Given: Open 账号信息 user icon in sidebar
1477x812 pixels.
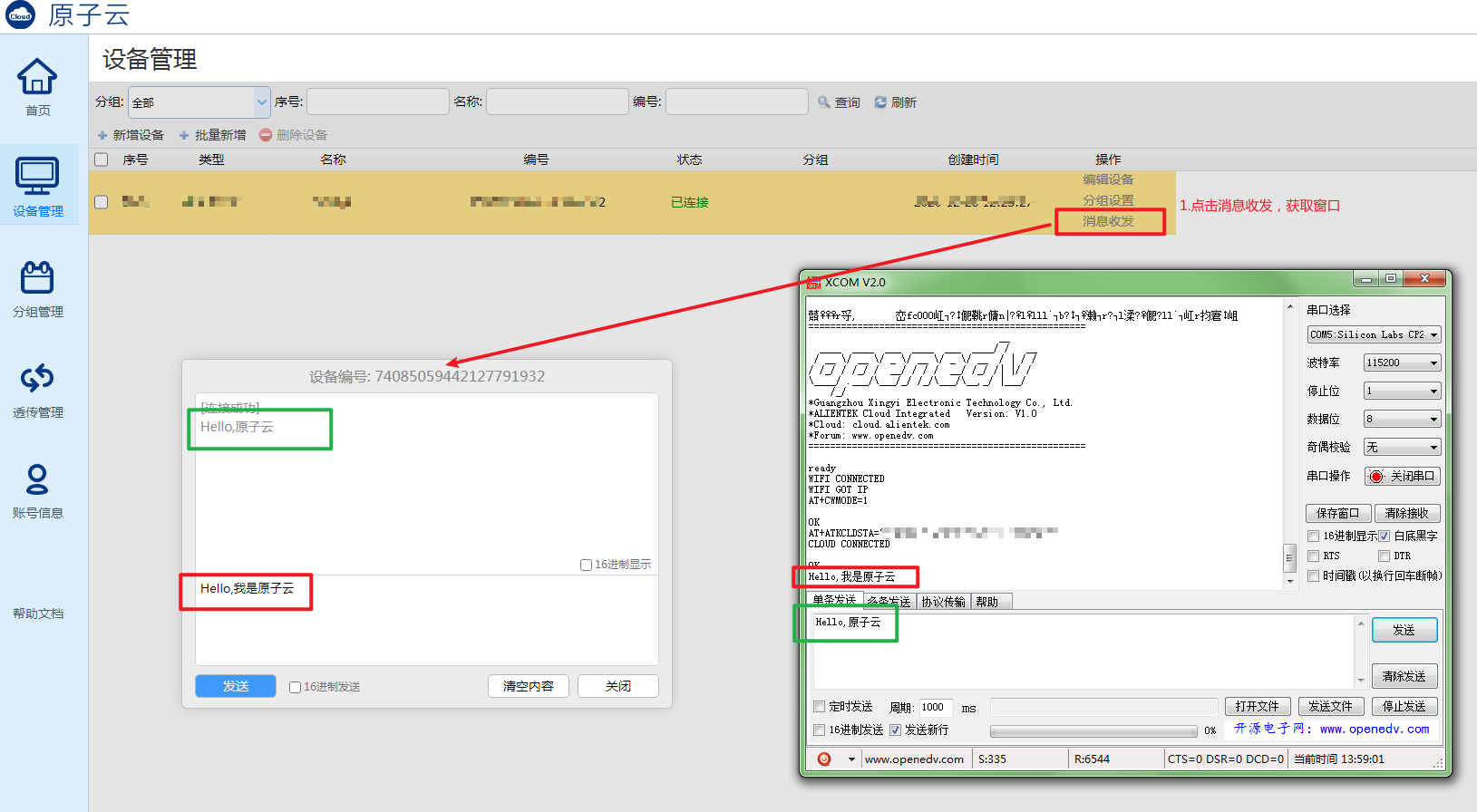Looking at the screenshot, I should pyautogui.click(x=37, y=478).
